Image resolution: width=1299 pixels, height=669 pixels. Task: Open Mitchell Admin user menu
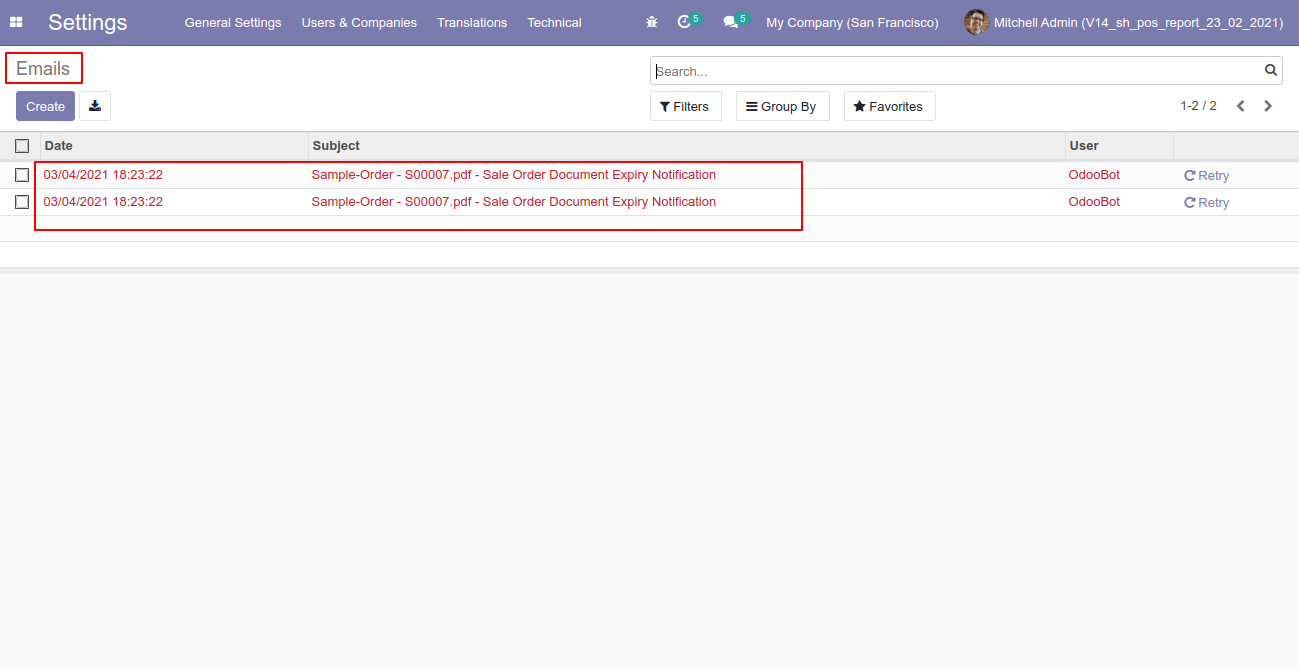pyautogui.click(x=1123, y=22)
